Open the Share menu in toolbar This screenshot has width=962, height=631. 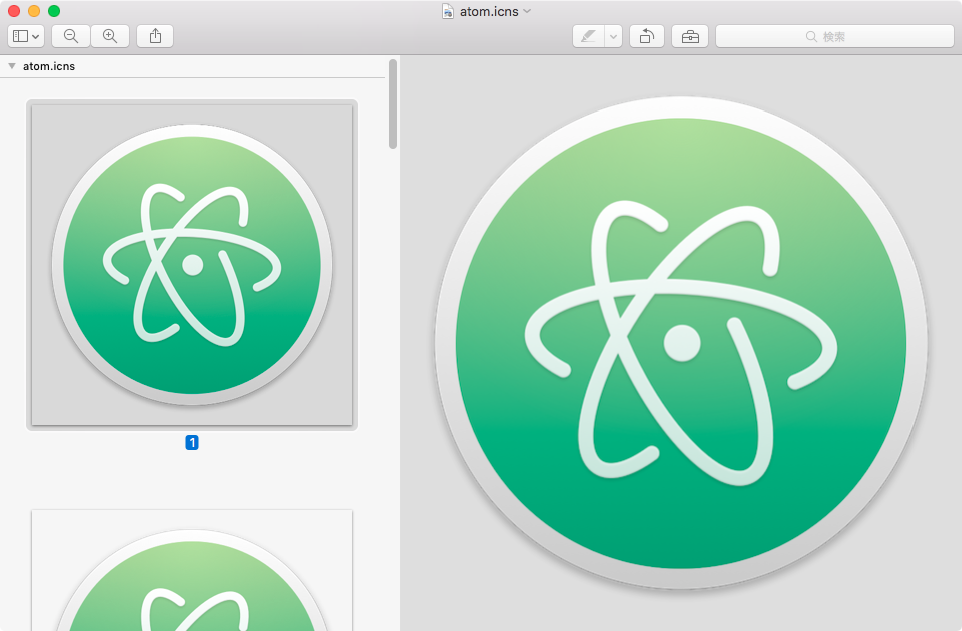[155, 36]
